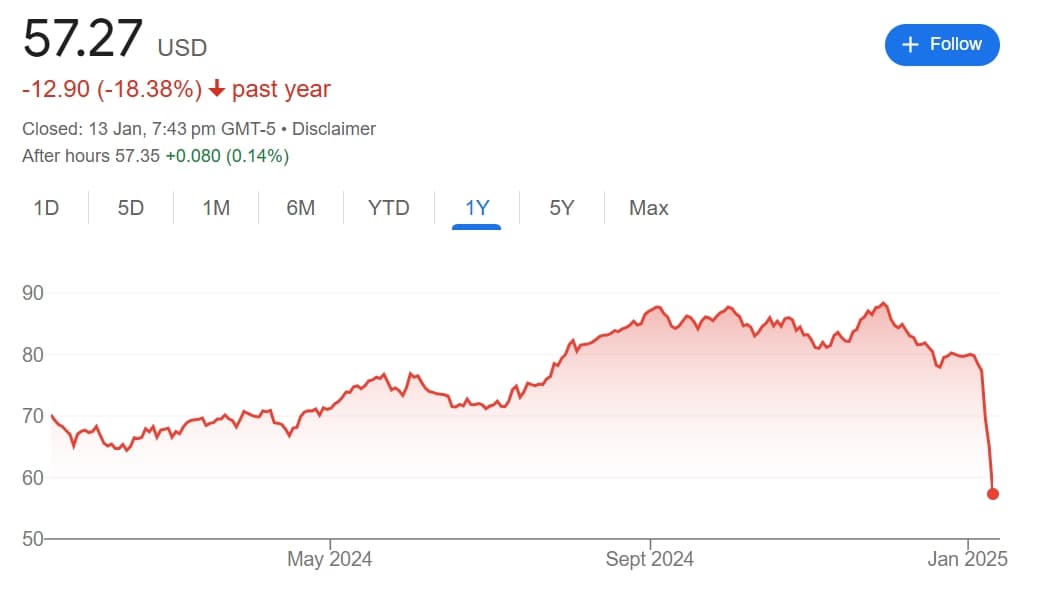Click the Follow button
This screenshot has width=1048, height=603.
point(941,45)
